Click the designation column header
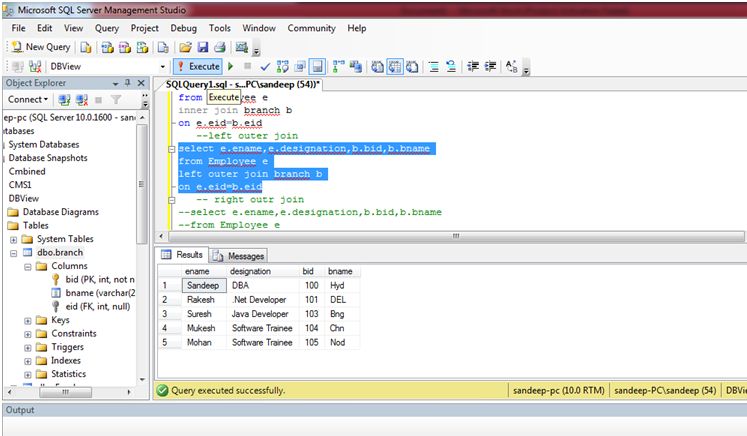The image size is (747, 436). click(250, 271)
